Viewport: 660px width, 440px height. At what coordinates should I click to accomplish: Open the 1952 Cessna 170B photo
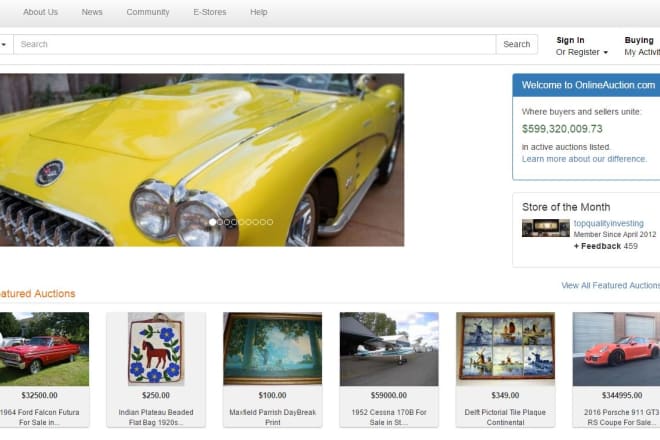(389, 349)
